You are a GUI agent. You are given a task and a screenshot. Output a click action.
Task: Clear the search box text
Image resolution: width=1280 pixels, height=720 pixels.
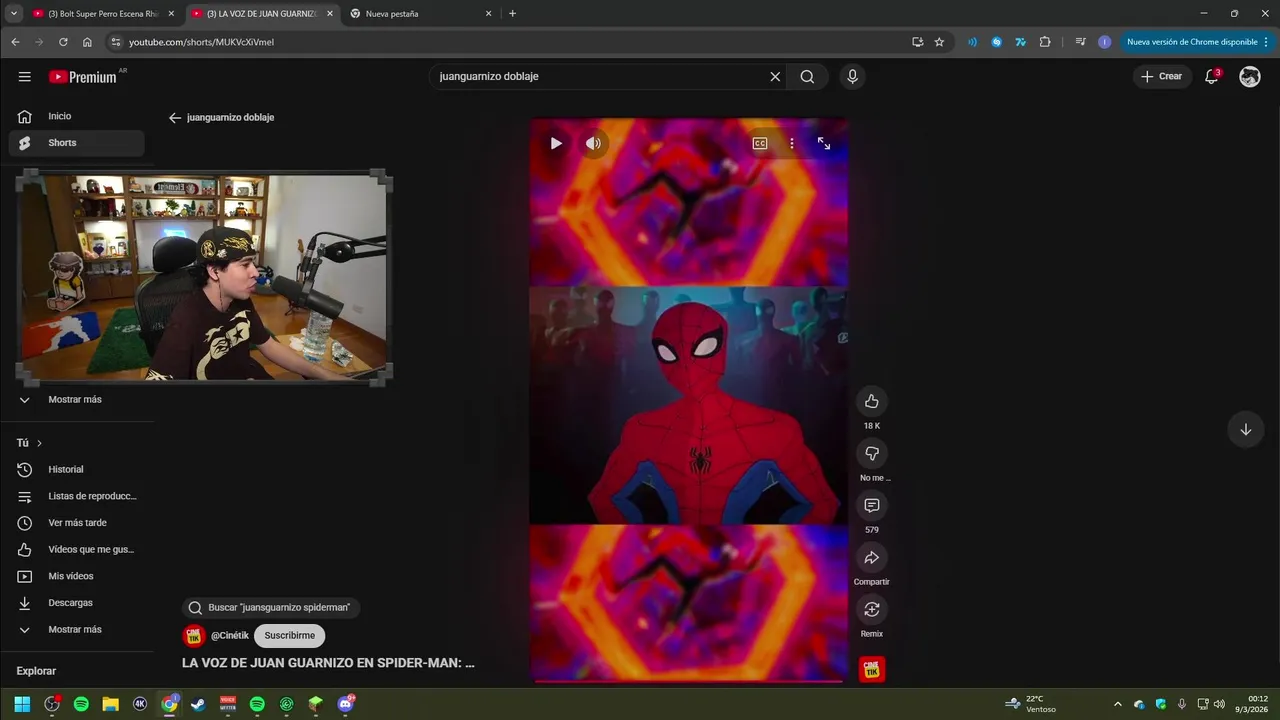coord(775,77)
